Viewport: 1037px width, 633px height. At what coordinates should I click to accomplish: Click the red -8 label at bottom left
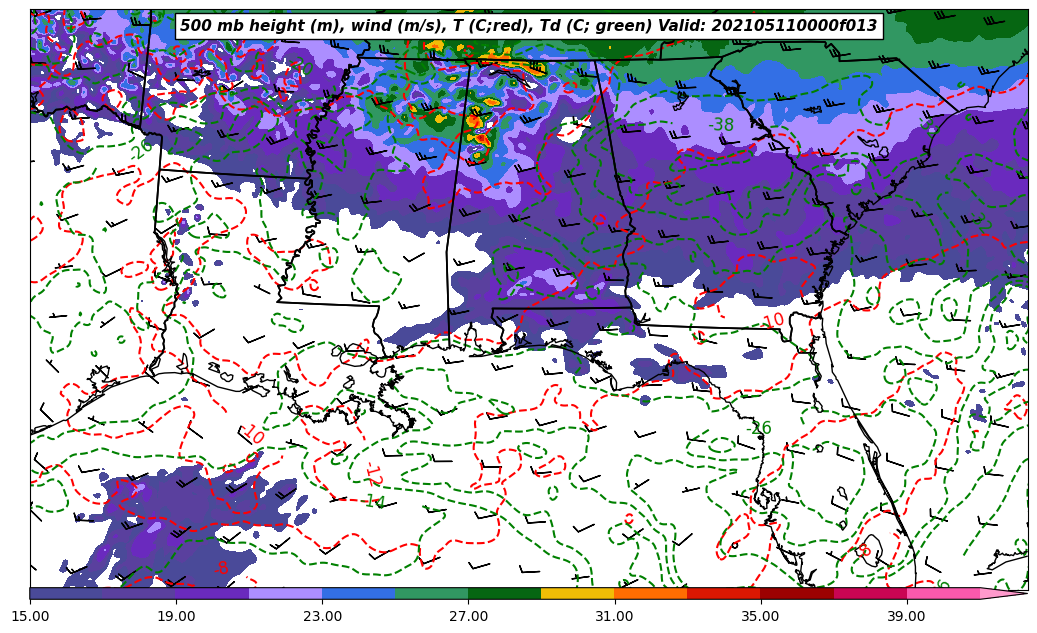[x=220, y=568]
